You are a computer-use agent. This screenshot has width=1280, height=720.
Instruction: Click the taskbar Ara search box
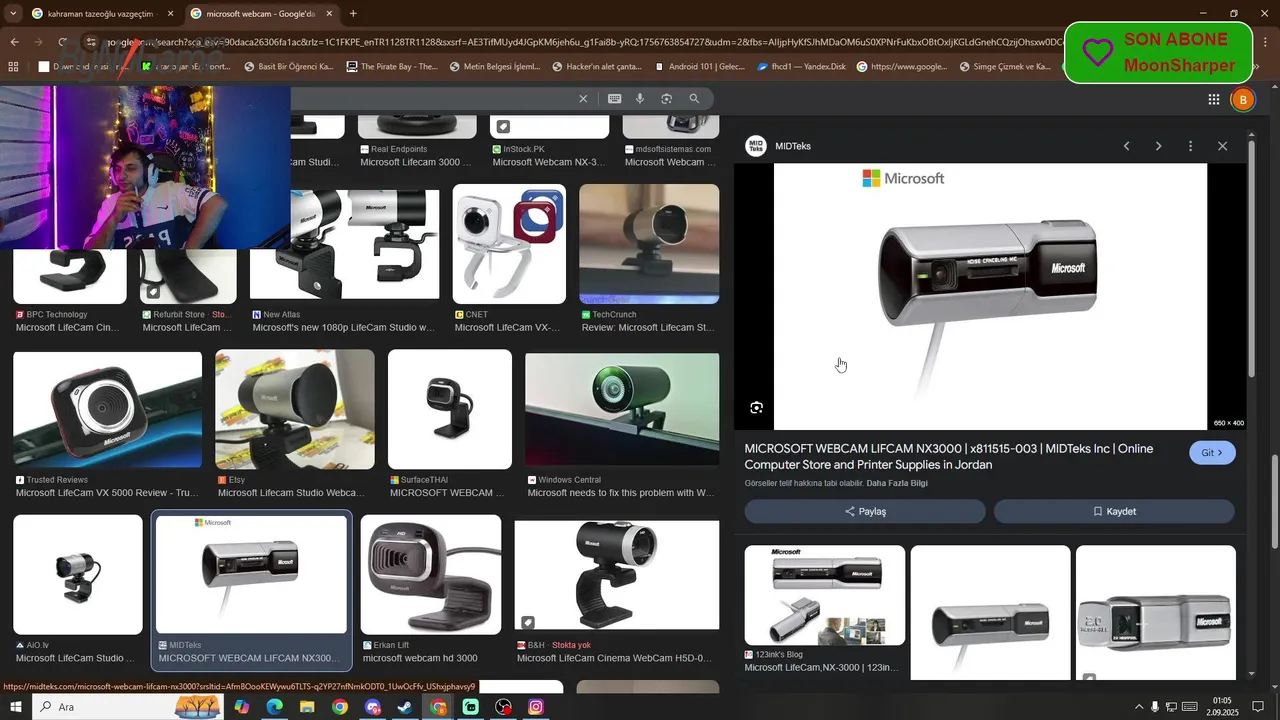point(130,707)
